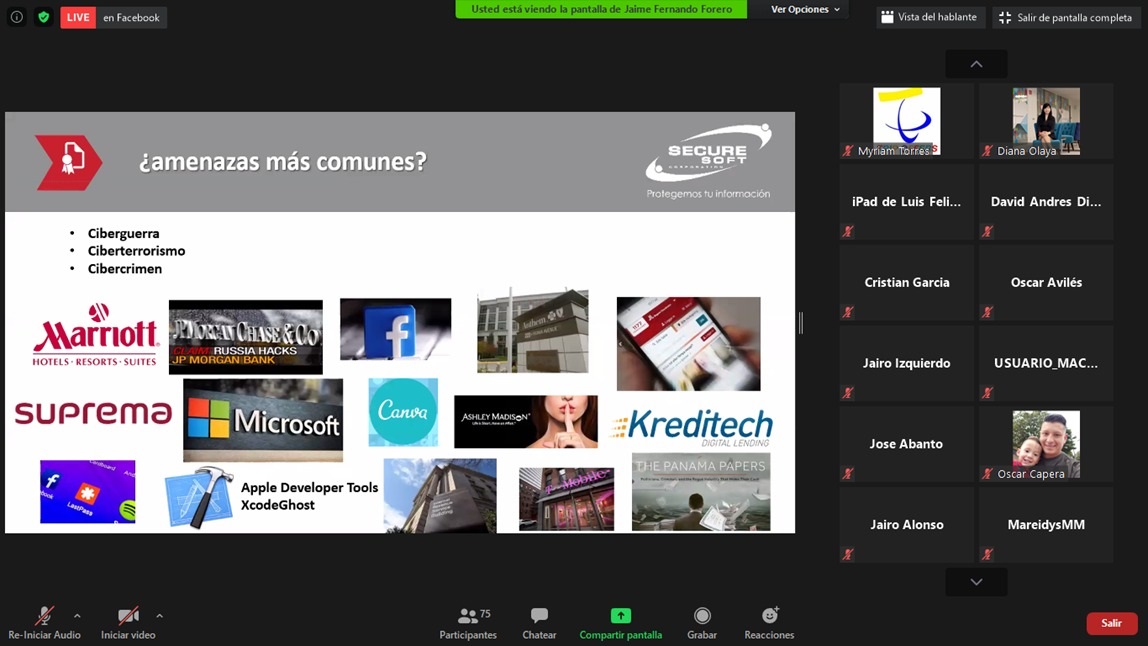Click the T-Mobile storefront image
The image size is (1148, 646).
point(567,499)
